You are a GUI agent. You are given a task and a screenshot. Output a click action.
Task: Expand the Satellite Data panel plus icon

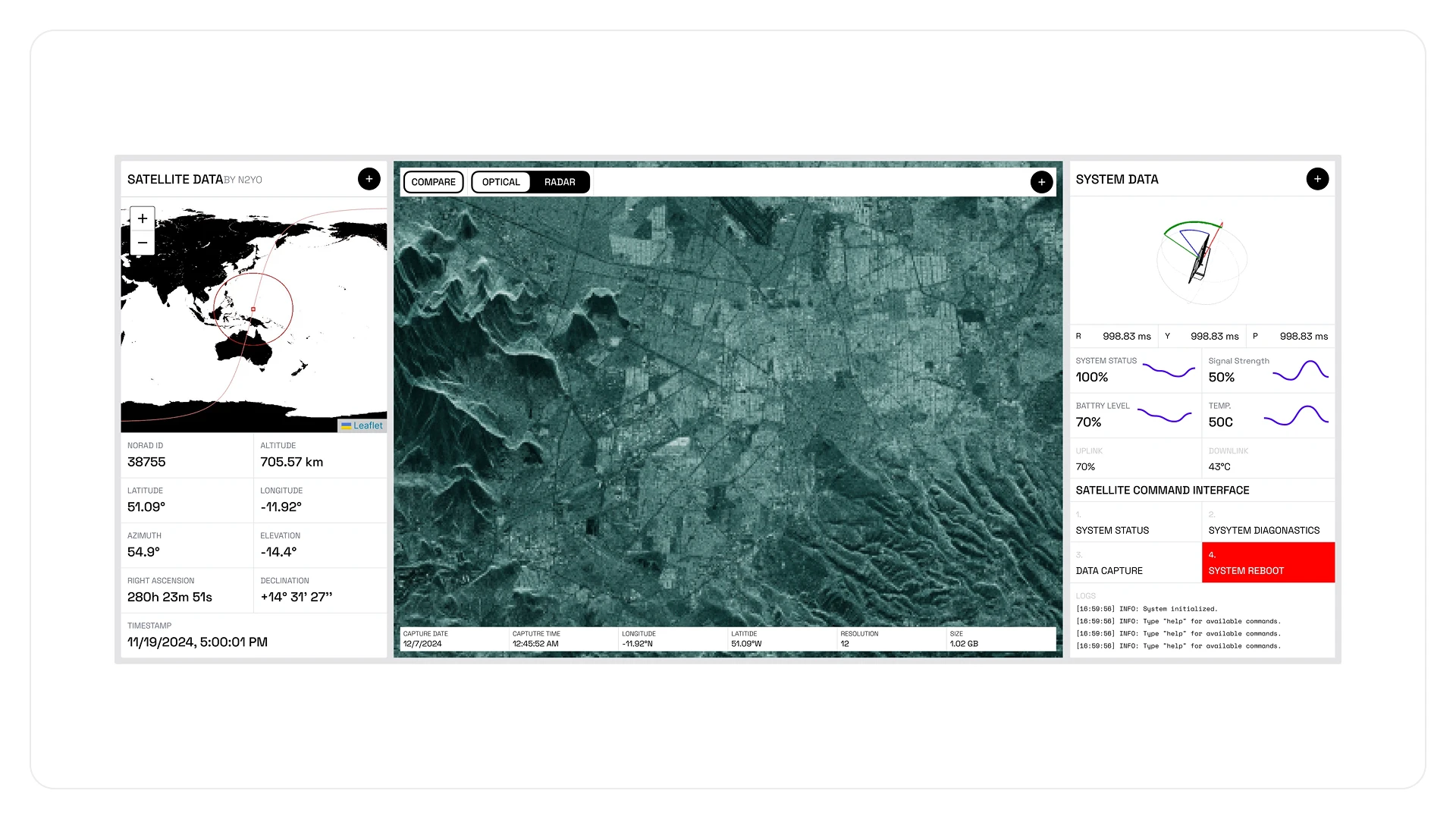369,179
